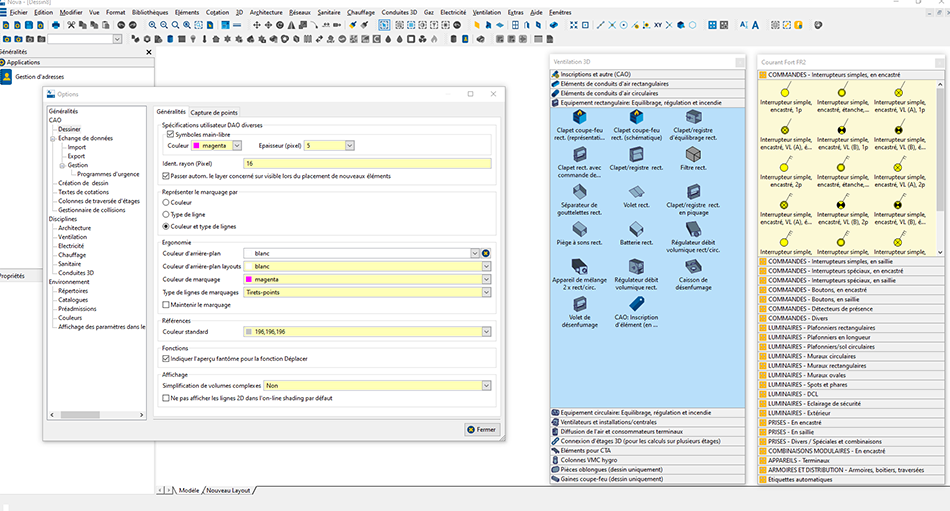Choose the Caisson de désenfumage icon
The width and height of the screenshot is (950, 511).
click(692, 265)
